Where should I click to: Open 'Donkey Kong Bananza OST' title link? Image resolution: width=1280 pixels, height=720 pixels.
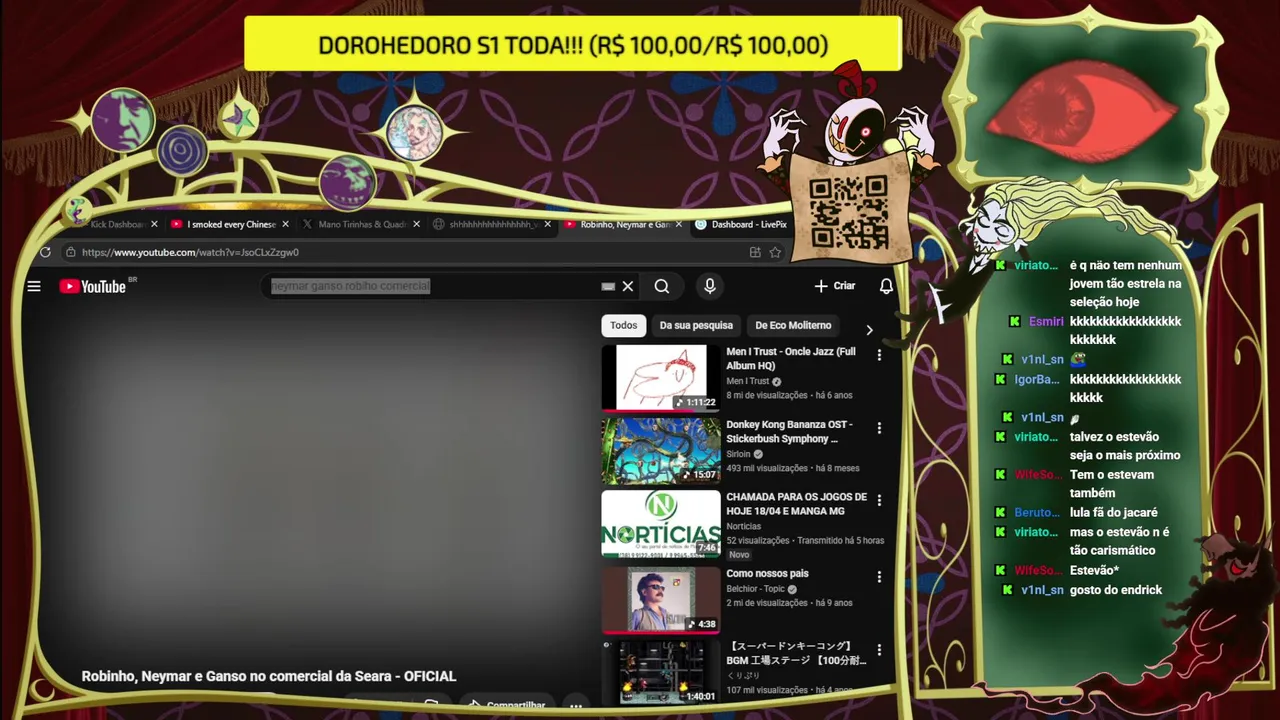pyautogui.click(x=789, y=431)
